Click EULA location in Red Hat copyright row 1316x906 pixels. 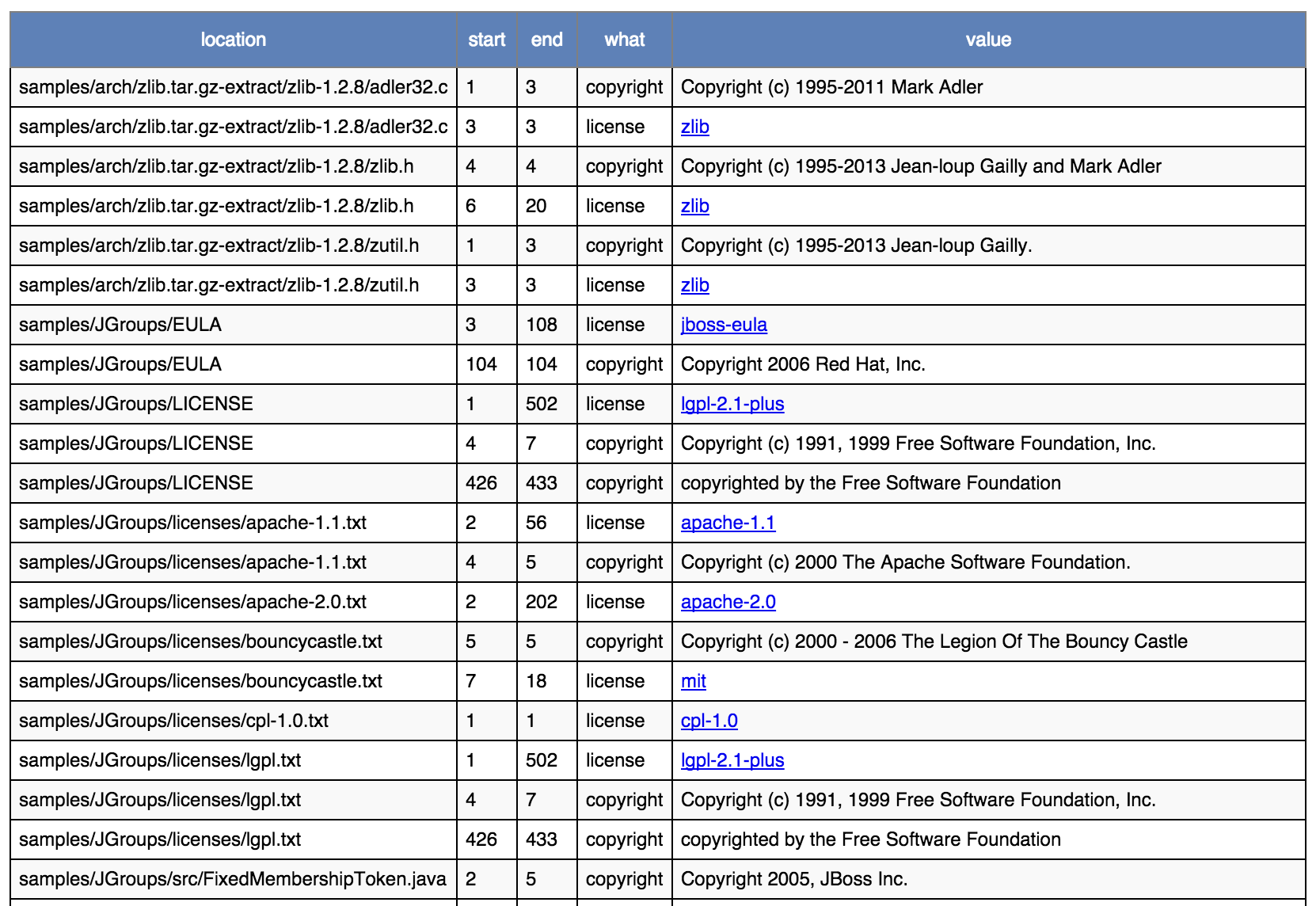(x=120, y=364)
